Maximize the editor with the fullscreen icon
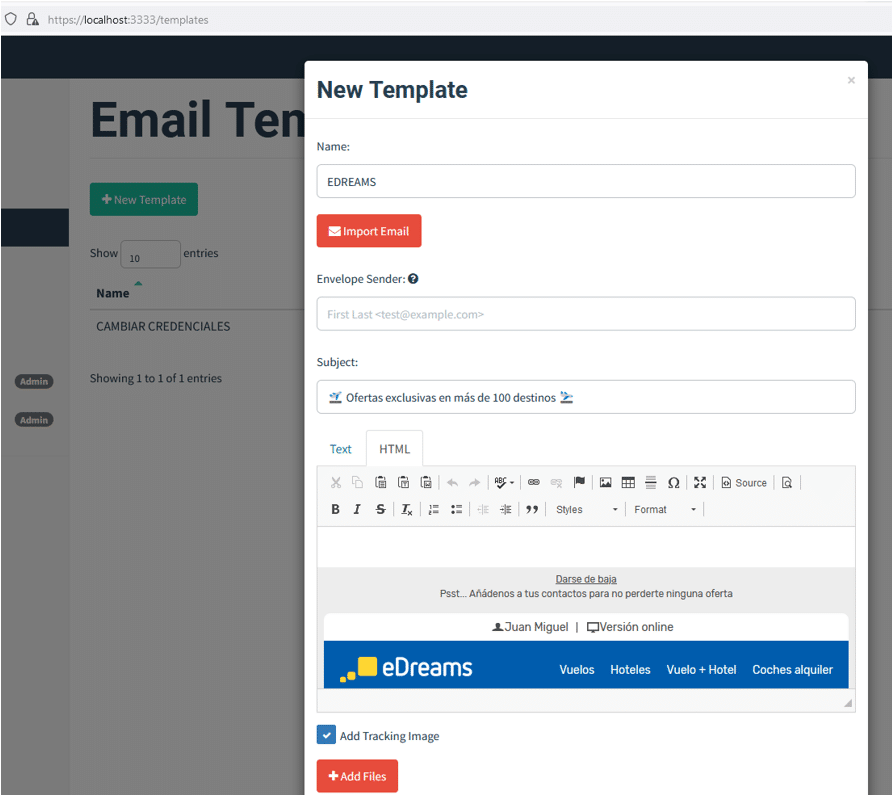The height and width of the screenshot is (798, 892). pos(700,482)
